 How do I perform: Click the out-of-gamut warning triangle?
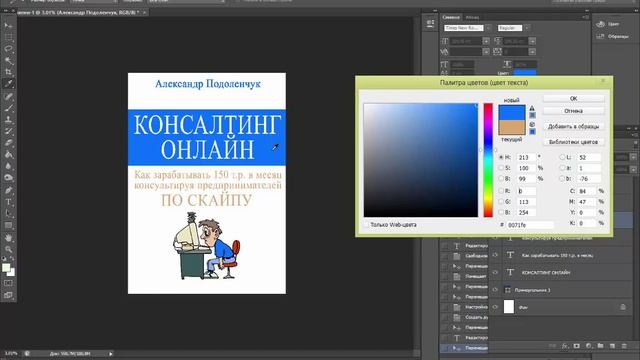(532, 108)
